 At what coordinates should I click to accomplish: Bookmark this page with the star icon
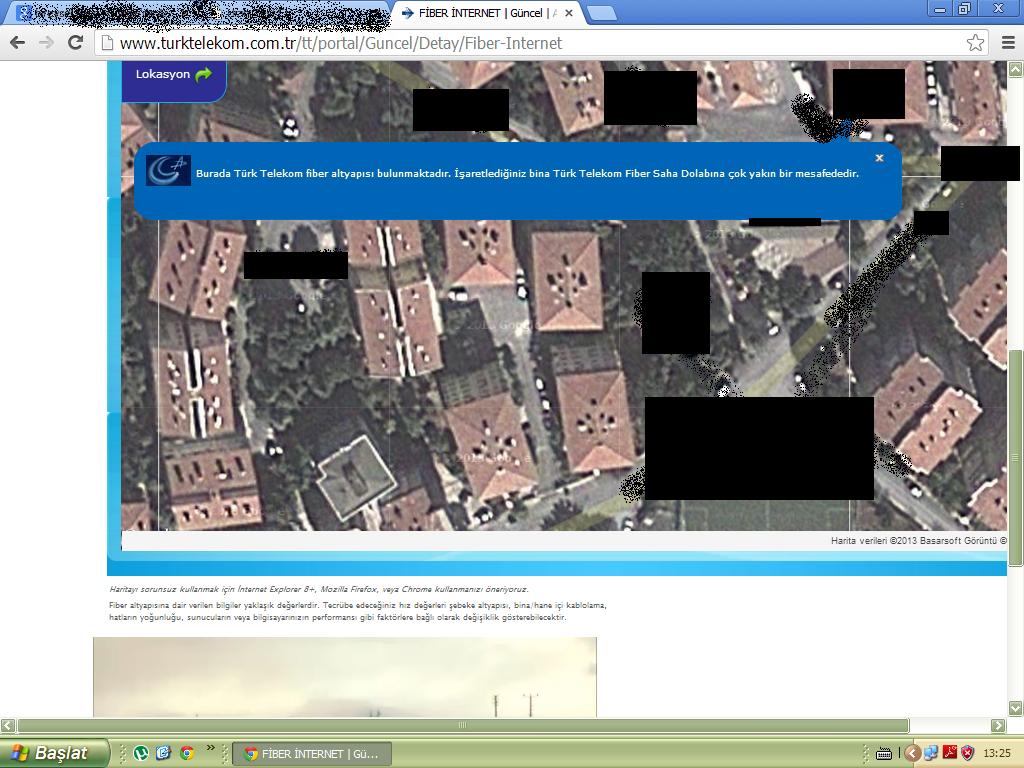975,43
